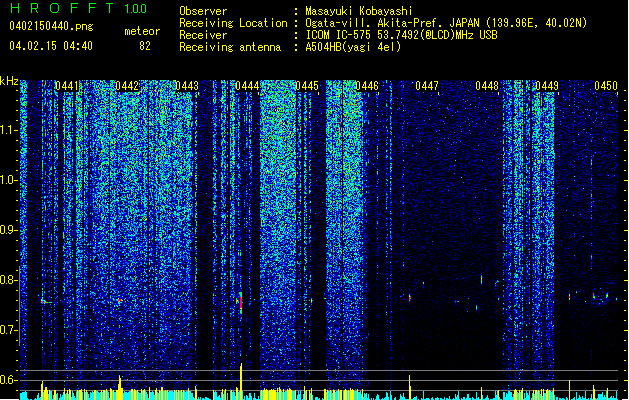Click the 0447 time marker
The image size is (629, 400).
(x=427, y=86)
